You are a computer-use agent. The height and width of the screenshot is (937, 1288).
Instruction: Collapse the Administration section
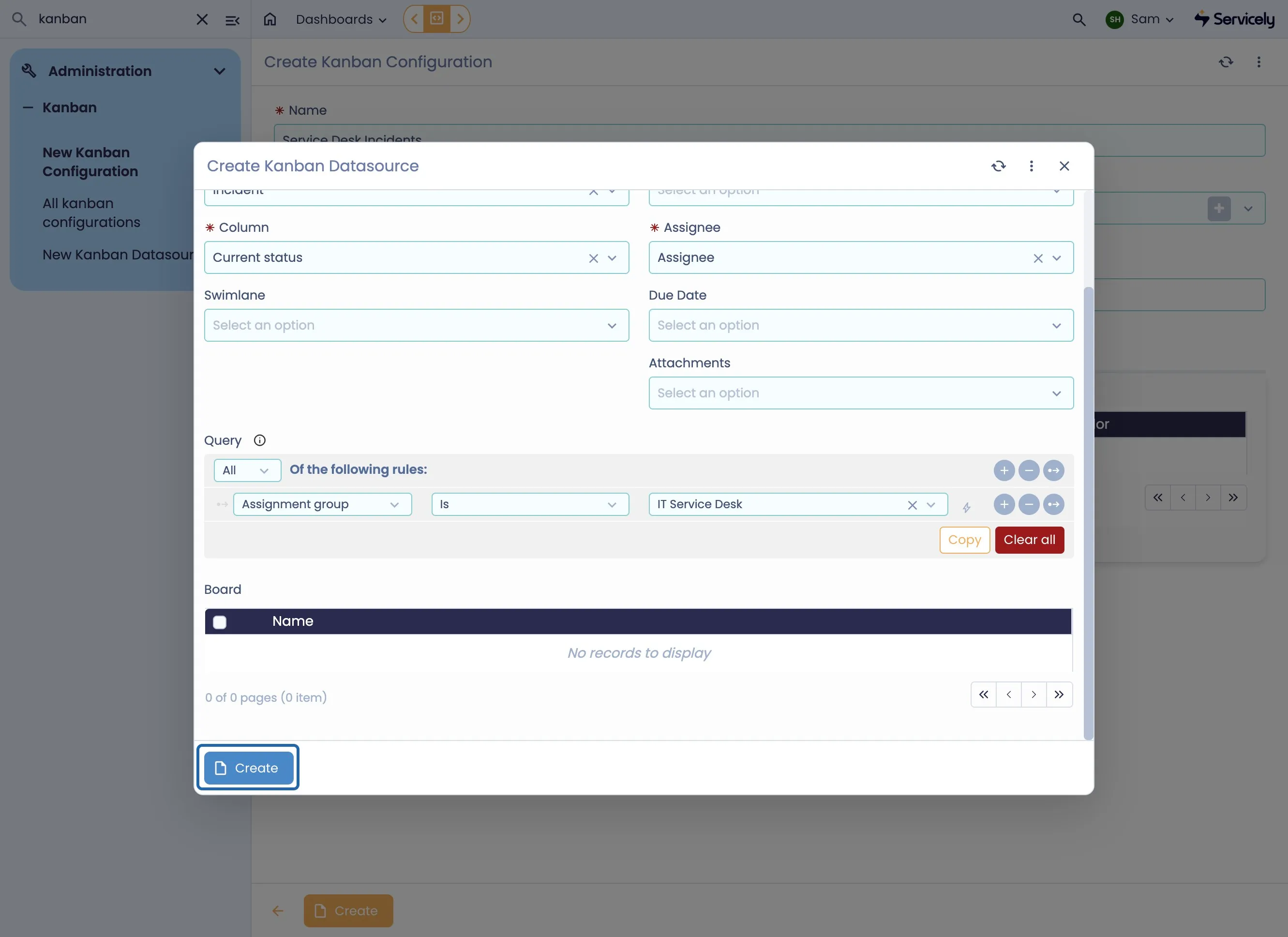pyautogui.click(x=219, y=72)
